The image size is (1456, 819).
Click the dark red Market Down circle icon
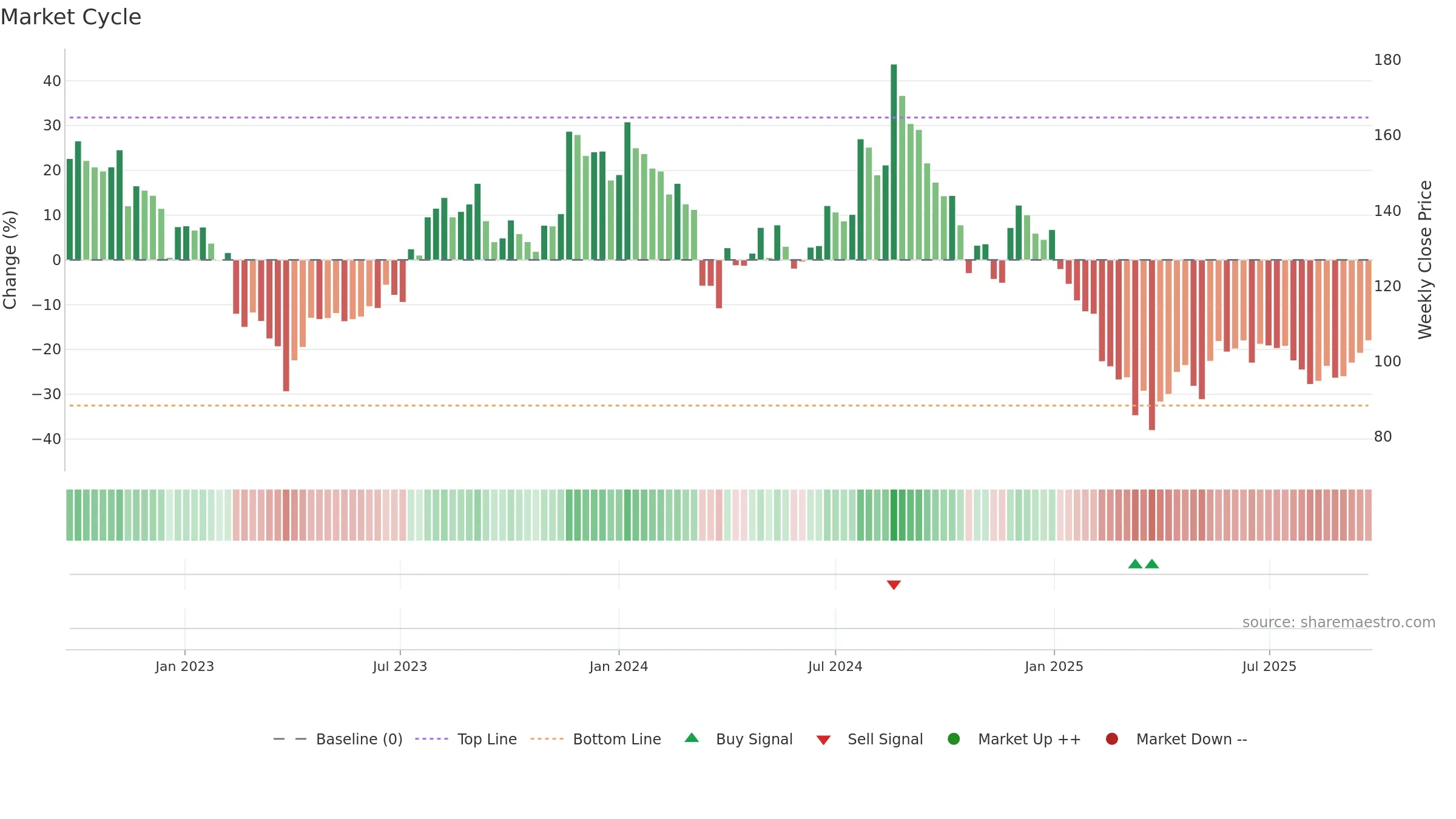point(1112,739)
